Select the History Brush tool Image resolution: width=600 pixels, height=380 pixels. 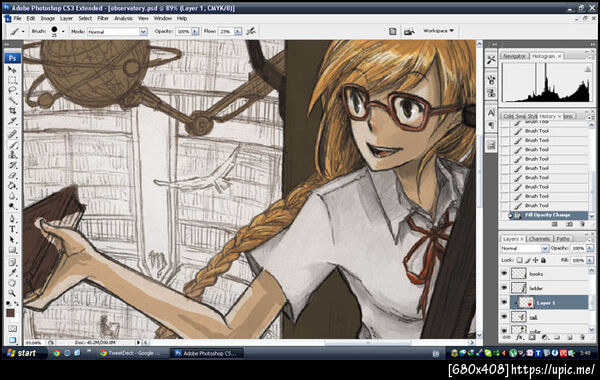pos(12,165)
